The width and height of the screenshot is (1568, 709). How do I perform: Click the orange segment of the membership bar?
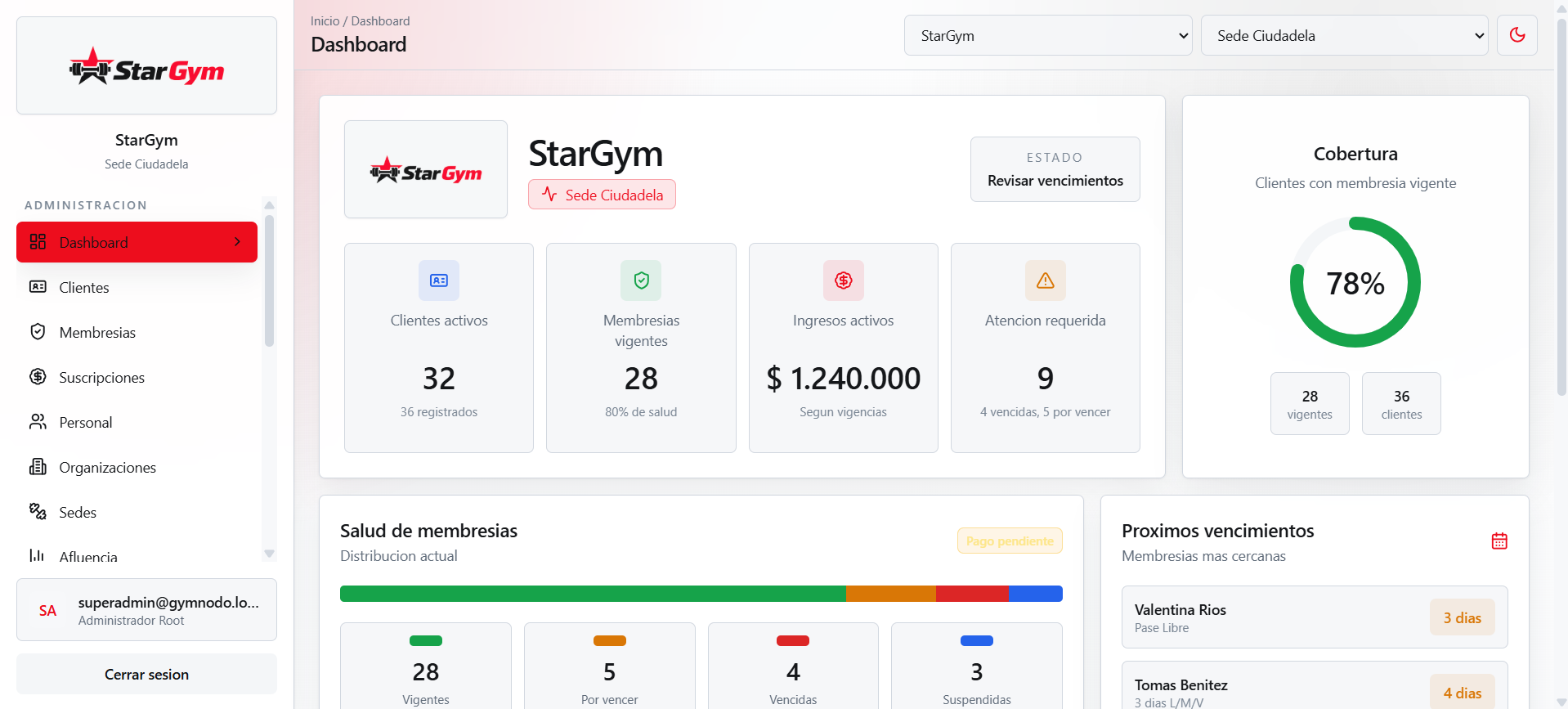point(891,594)
